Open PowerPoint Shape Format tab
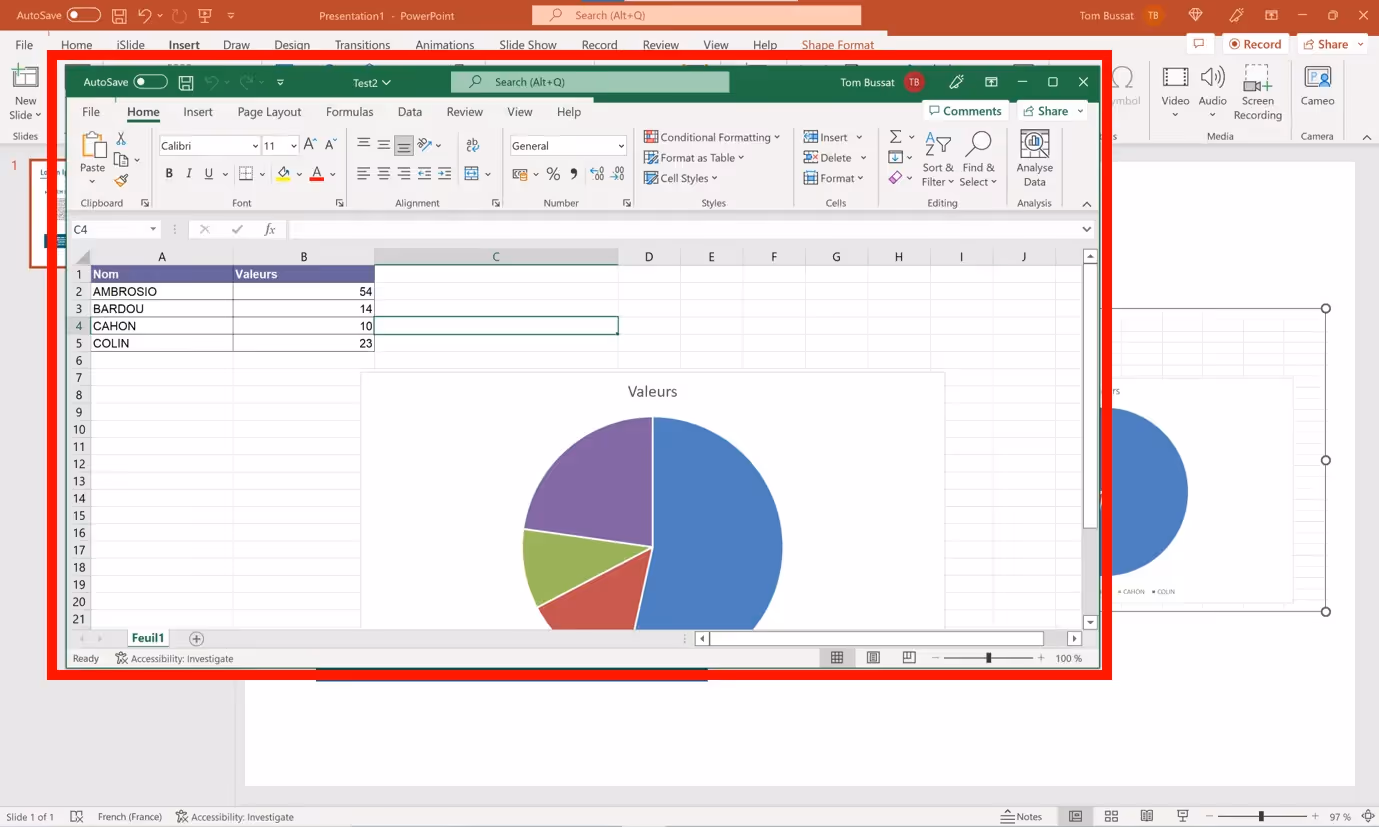Image resolution: width=1379 pixels, height=827 pixels. 838,45
